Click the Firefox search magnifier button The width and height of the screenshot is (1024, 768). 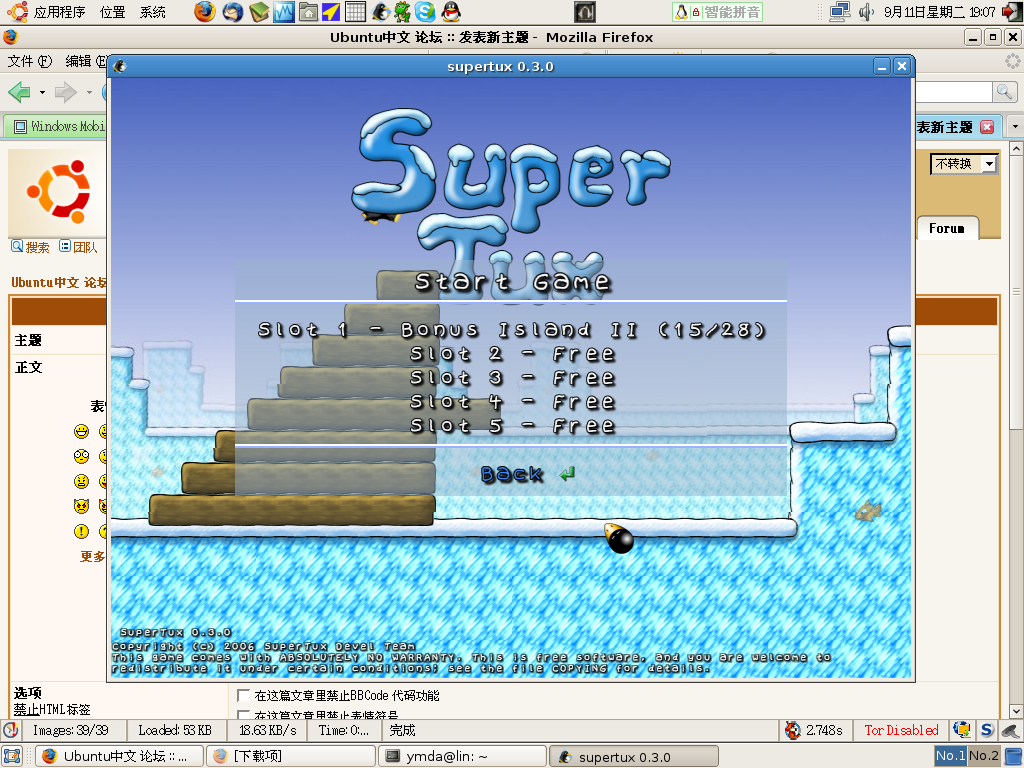tap(1004, 92)
